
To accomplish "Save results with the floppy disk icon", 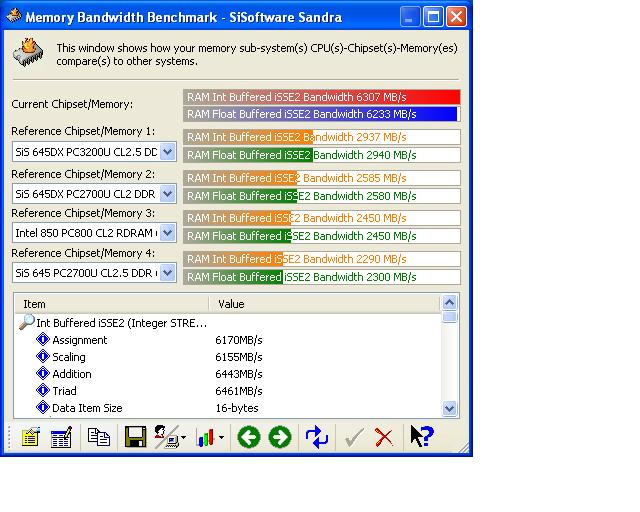I will point(135,437).
